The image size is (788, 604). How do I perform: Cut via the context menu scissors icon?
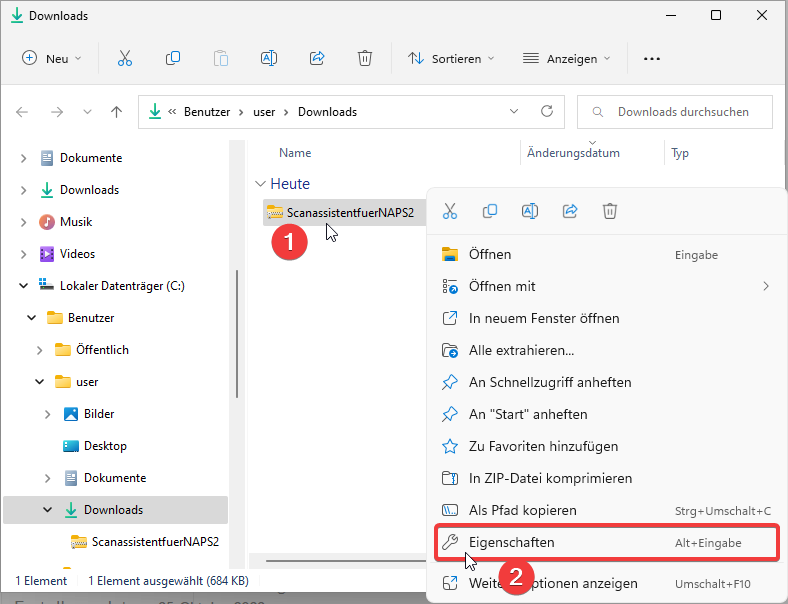tap(450, 211)
